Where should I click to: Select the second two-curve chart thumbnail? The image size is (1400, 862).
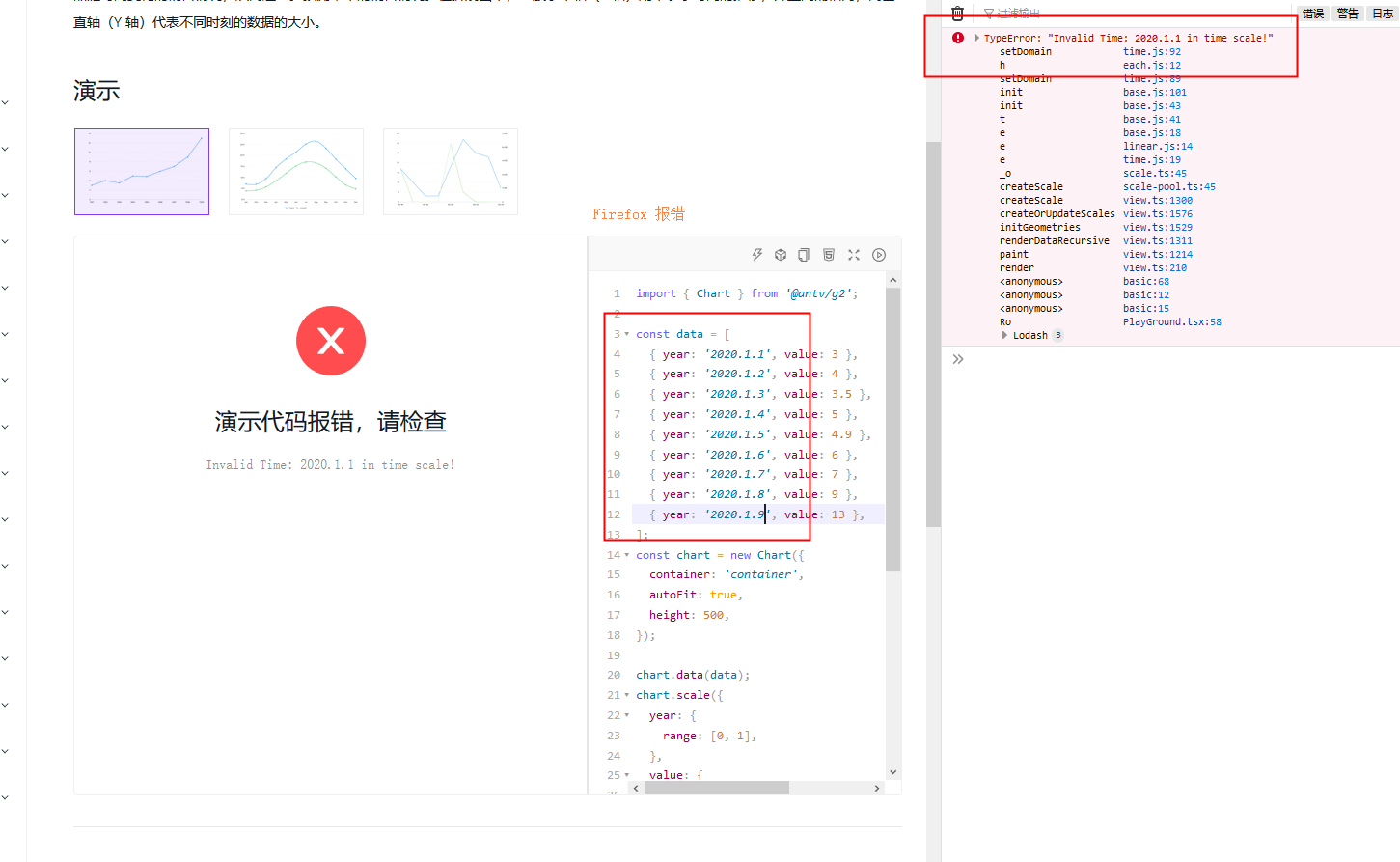296,172
